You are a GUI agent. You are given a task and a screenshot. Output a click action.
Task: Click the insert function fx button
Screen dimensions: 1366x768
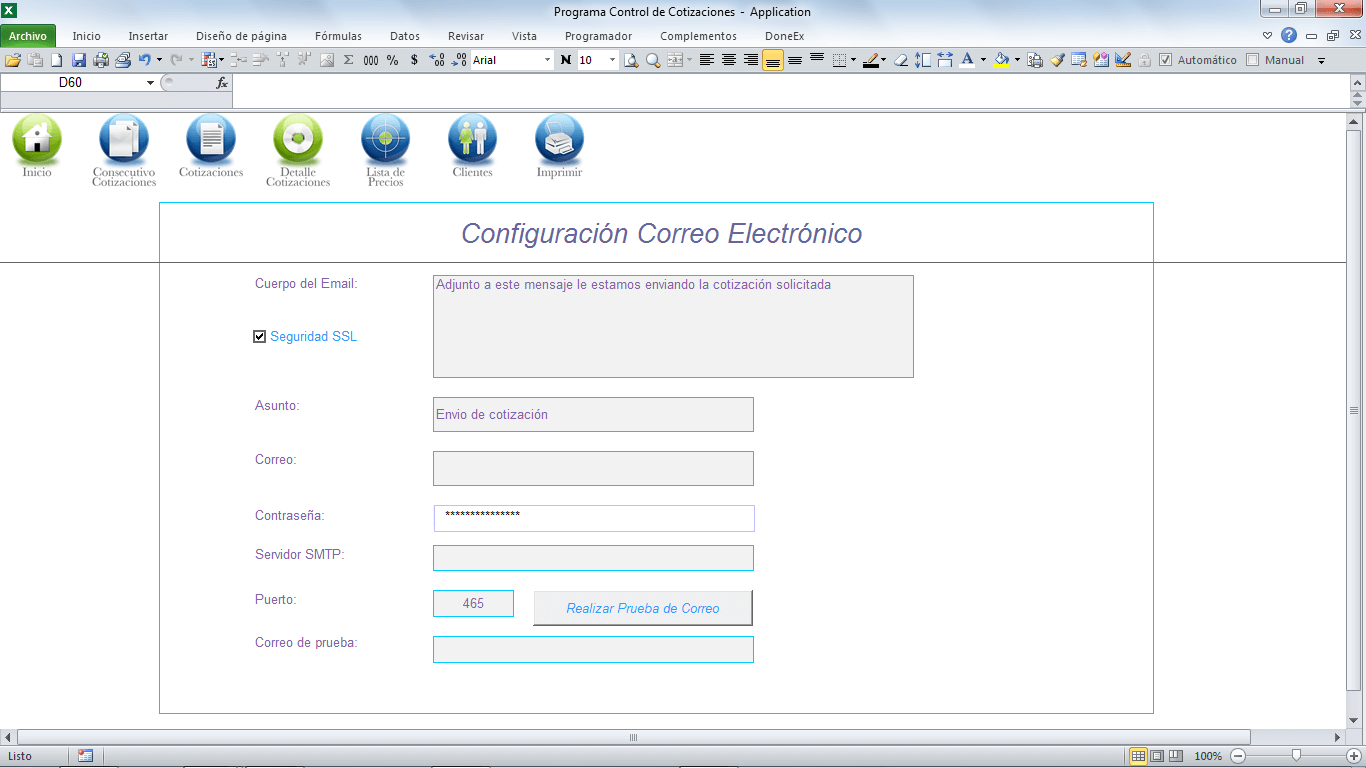[x=222, y=83]
